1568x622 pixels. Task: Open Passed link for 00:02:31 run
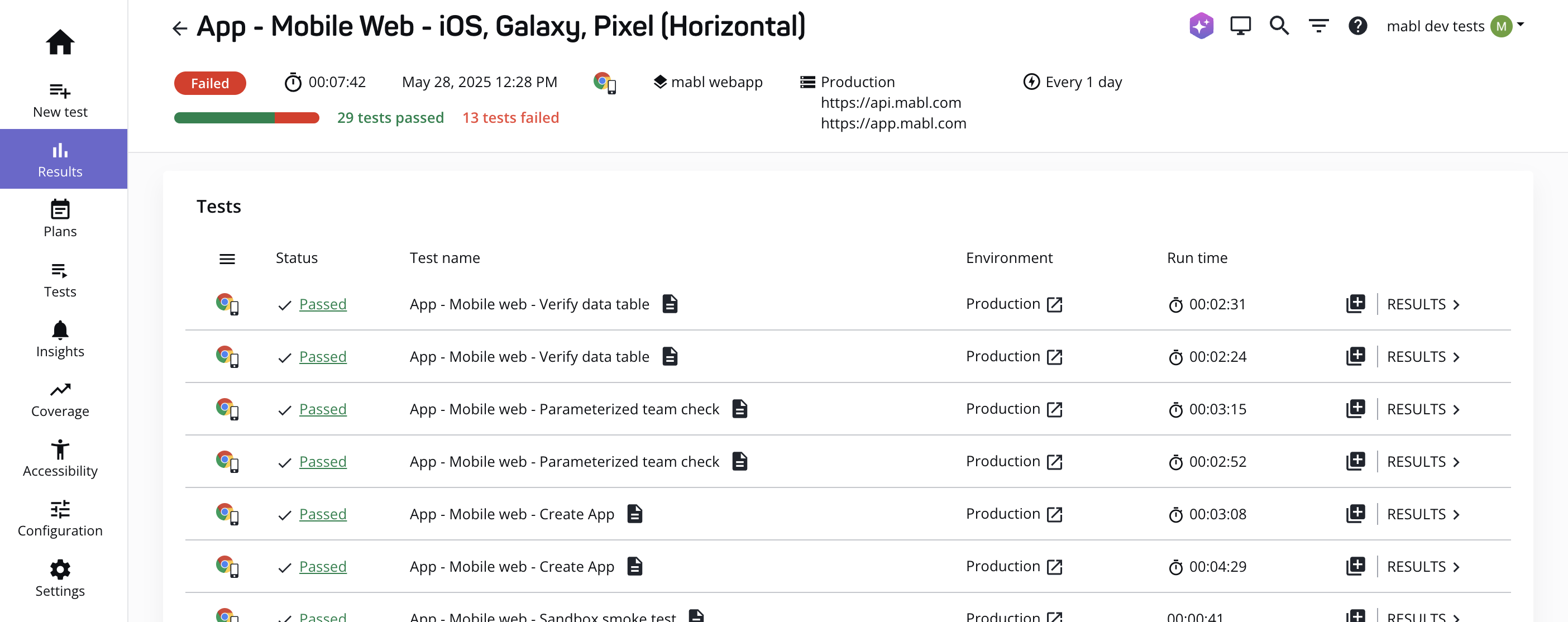[x=323, y=304]
